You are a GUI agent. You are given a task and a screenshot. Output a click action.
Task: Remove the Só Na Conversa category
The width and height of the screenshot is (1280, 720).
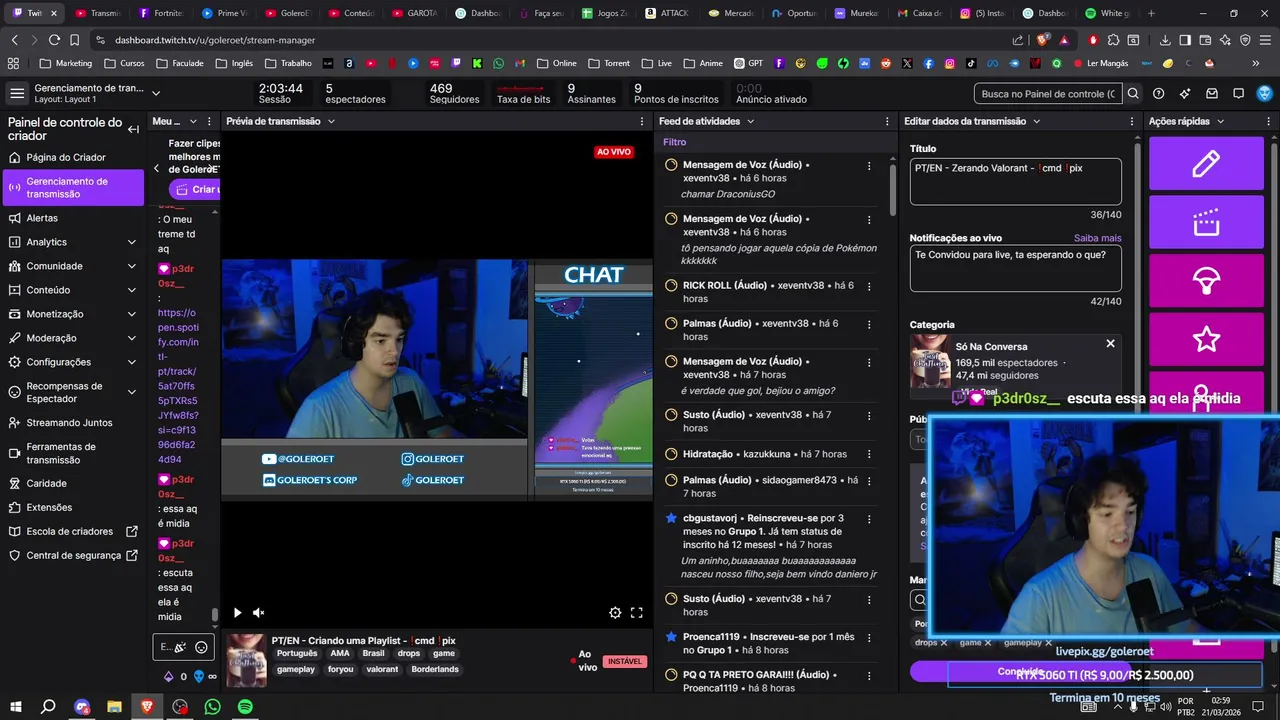[1110, 344]
